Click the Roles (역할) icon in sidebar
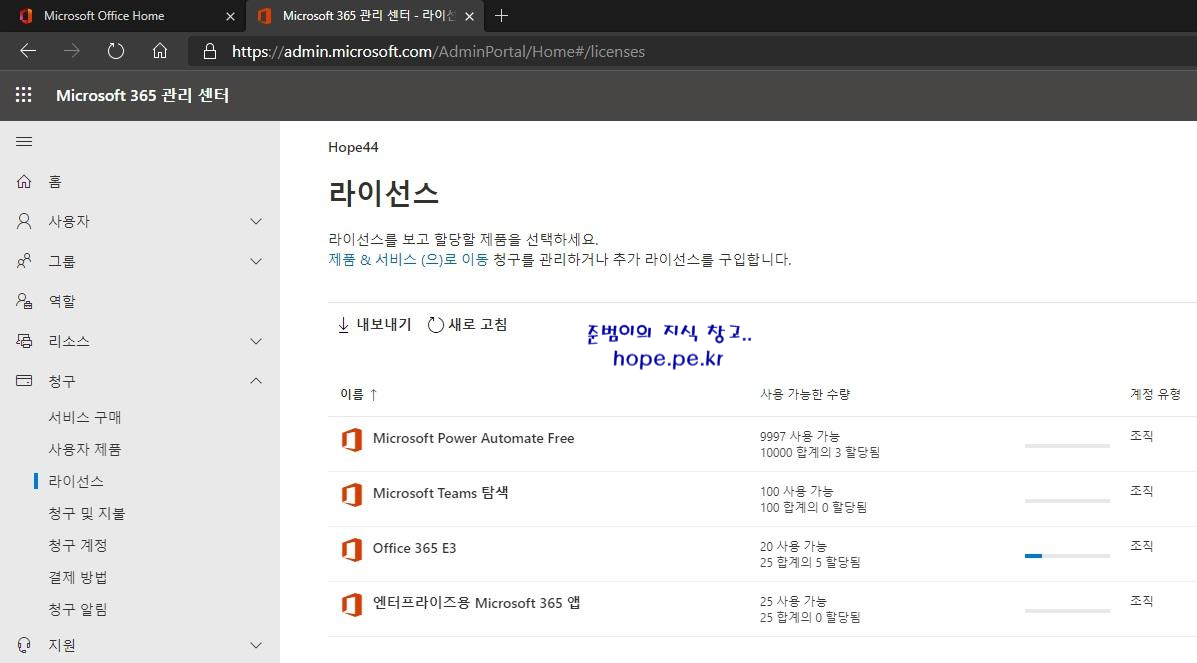This screenshot has width=1197, height=663. pos(24,301)
